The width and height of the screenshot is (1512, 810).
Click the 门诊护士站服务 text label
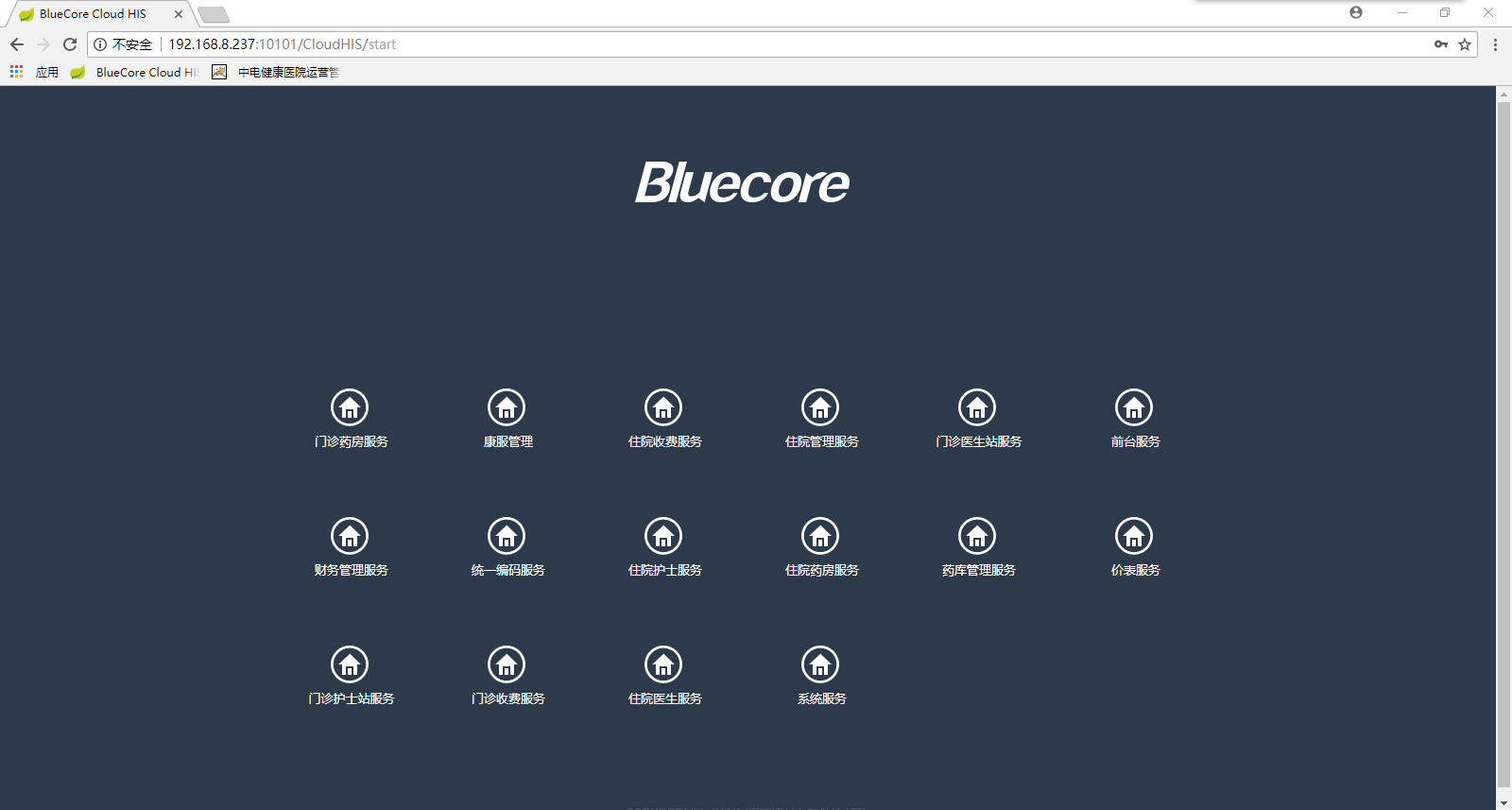352,698
